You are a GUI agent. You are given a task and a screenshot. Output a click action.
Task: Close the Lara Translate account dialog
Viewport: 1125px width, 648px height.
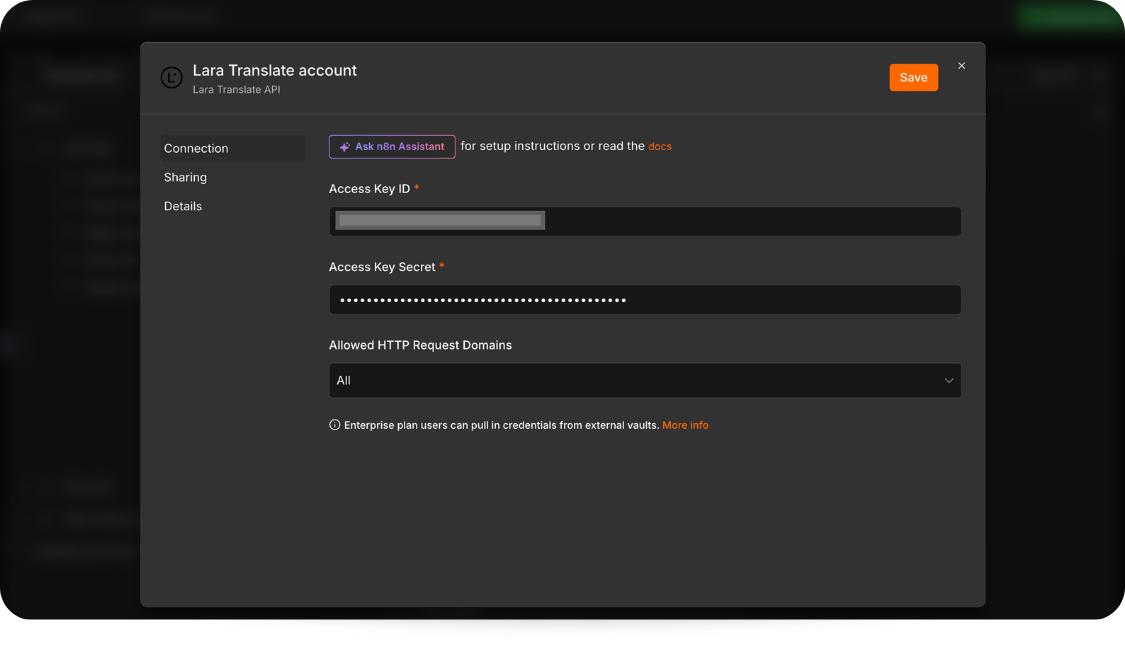tap(961, 66)
